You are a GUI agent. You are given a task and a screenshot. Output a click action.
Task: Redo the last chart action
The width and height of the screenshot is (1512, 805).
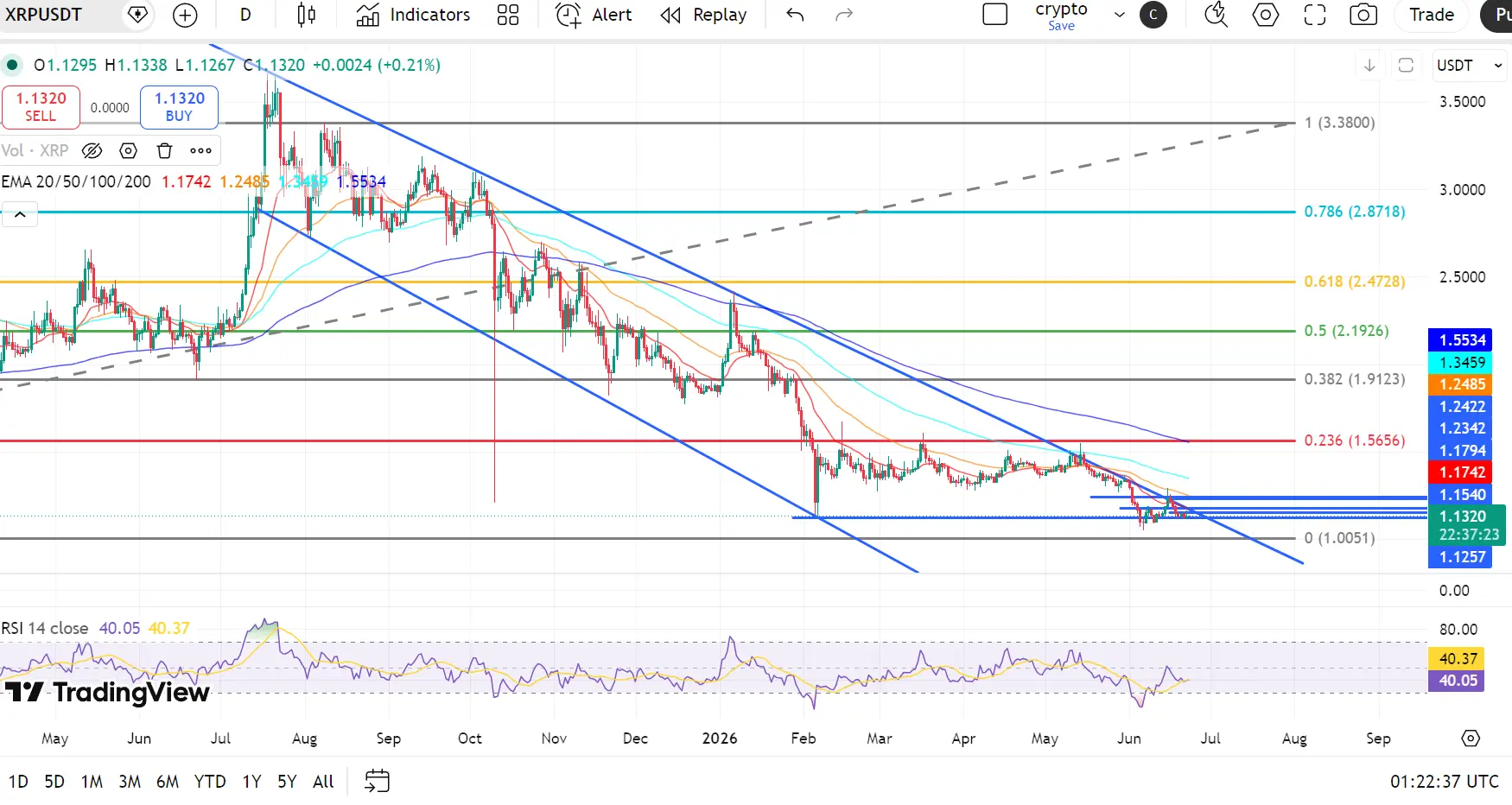point(844,15)
